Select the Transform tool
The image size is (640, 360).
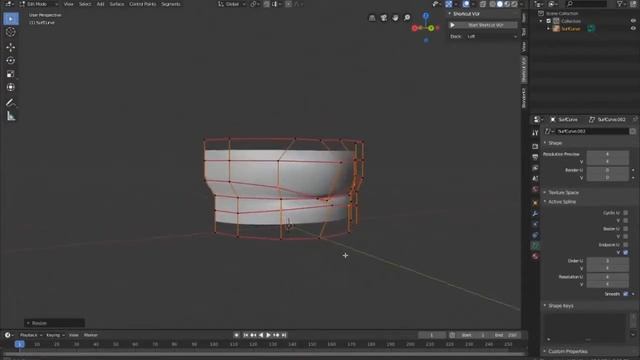point(11,87)
